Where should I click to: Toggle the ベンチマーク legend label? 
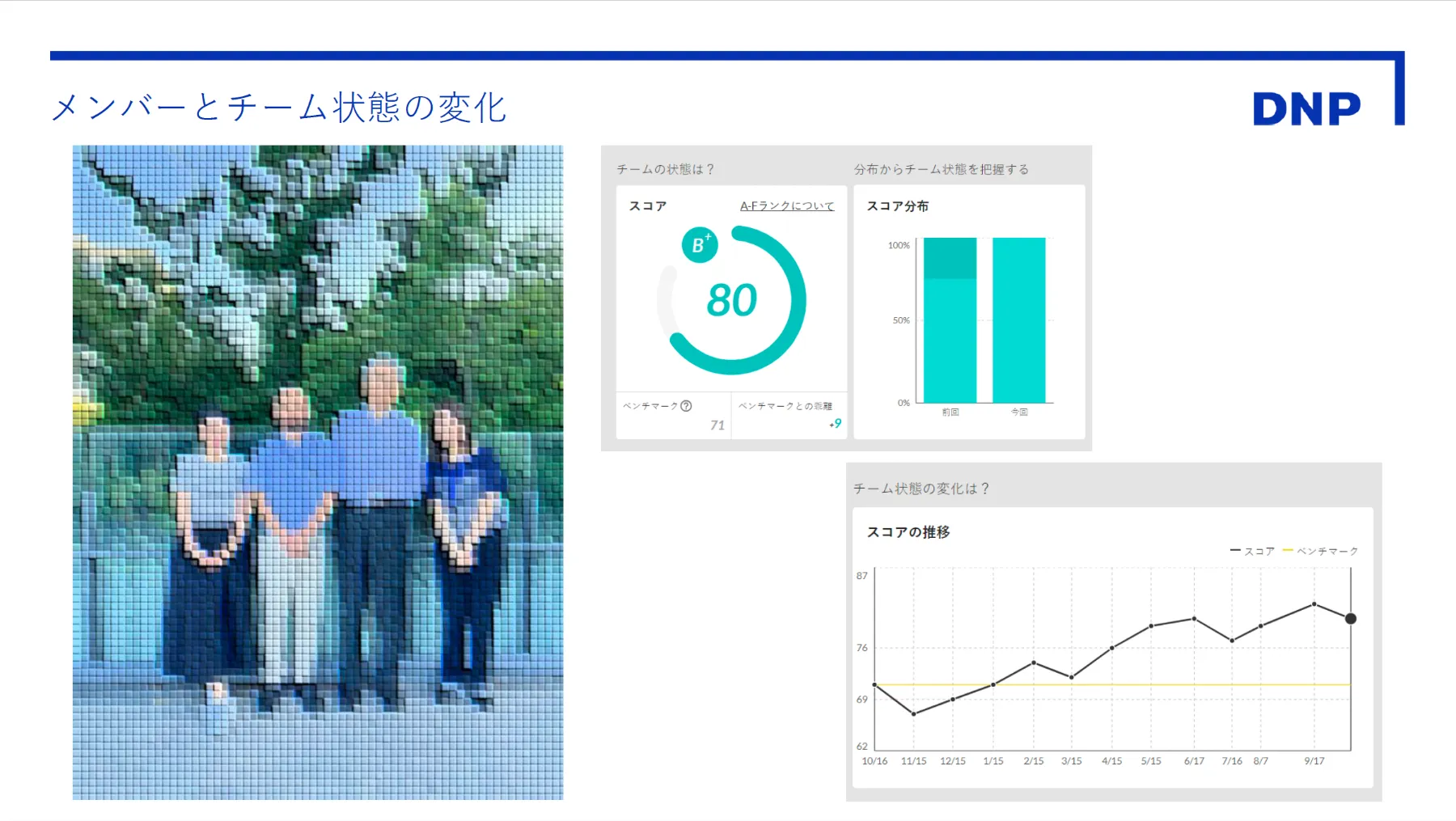pos(1327,552)
